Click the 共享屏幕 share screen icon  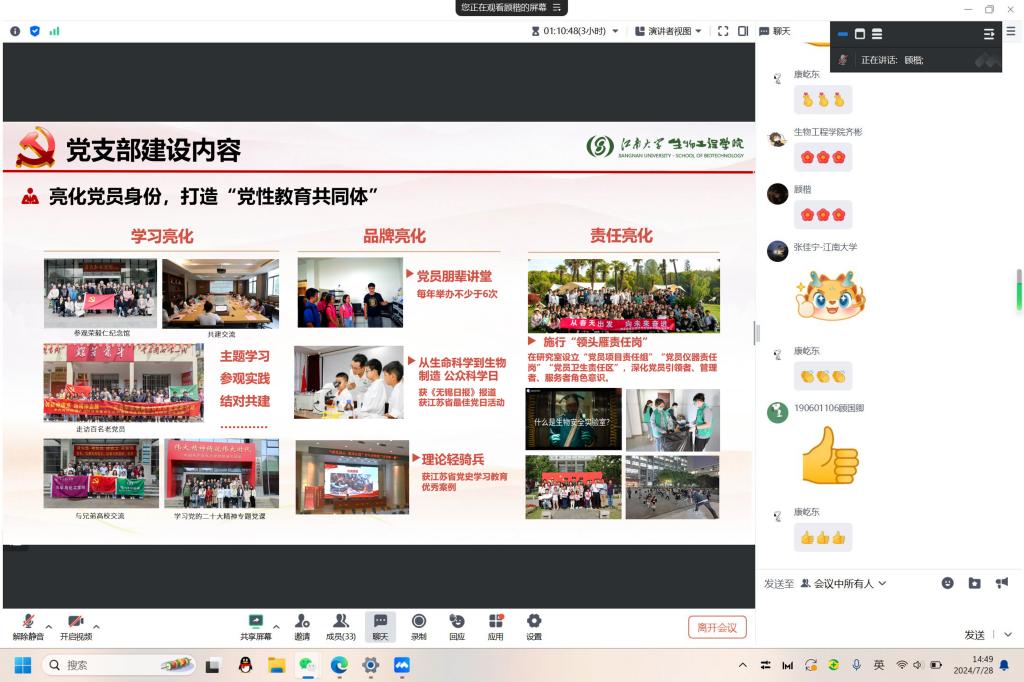click(256, 623)
